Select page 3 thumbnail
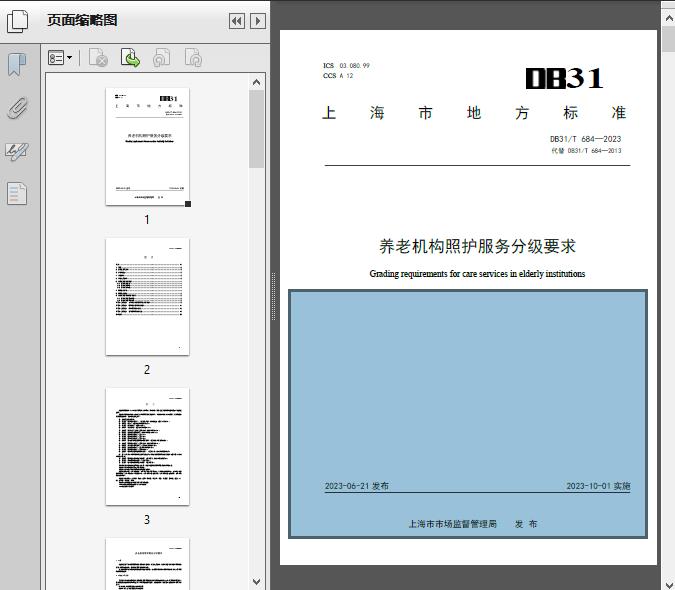 click(147, 447)
